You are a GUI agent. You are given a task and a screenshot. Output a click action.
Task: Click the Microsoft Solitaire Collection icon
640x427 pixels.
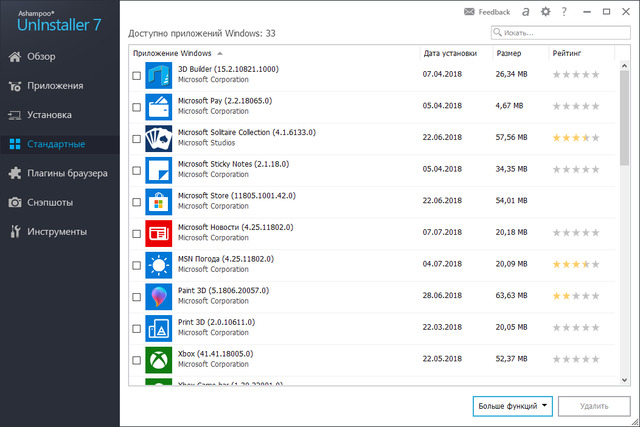point(159,139)
